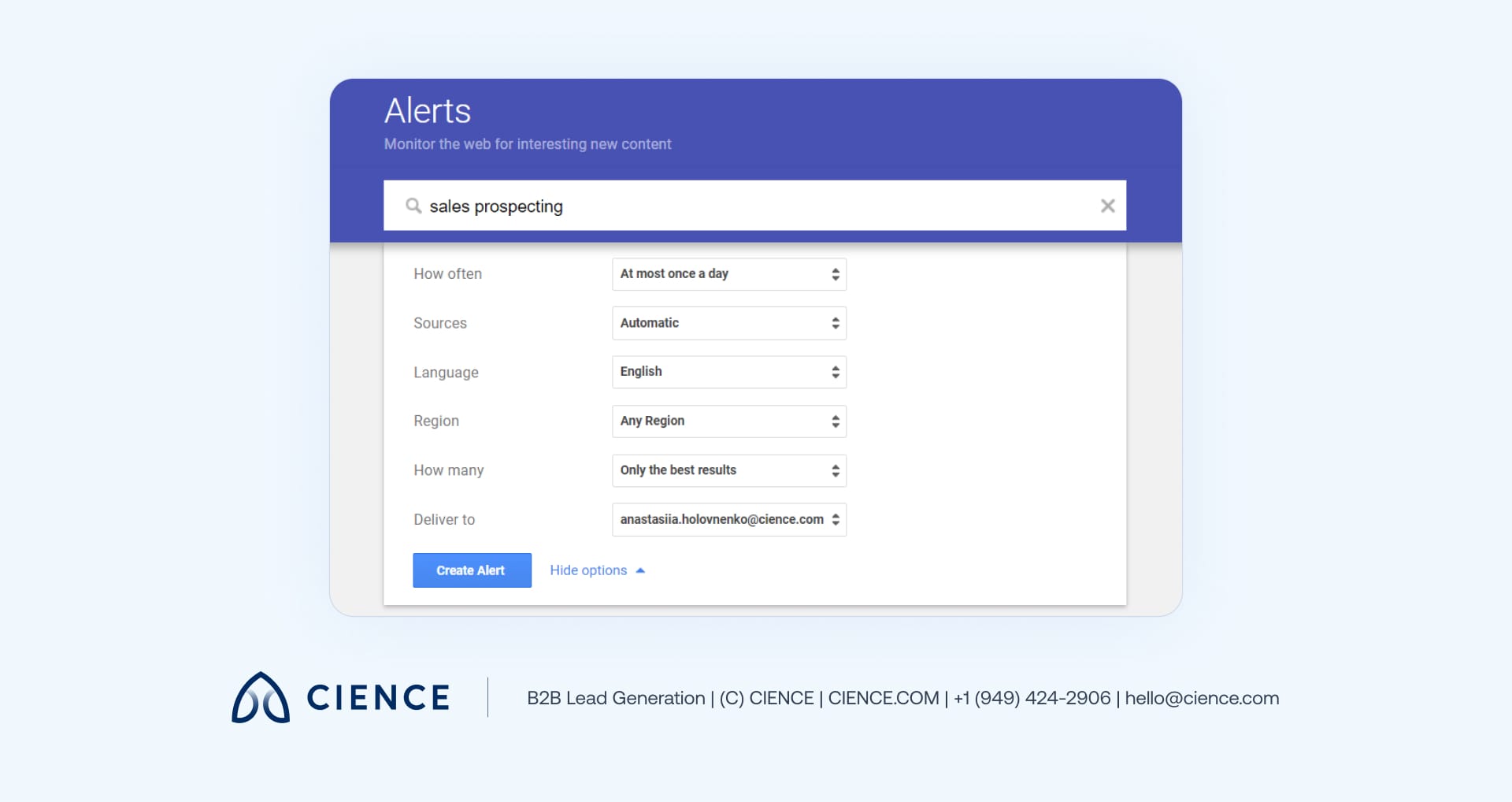Open the Only the best results dropdown
Viewport: 1512px width, 802px height.
pyautogui.click(x=728, y=470)
